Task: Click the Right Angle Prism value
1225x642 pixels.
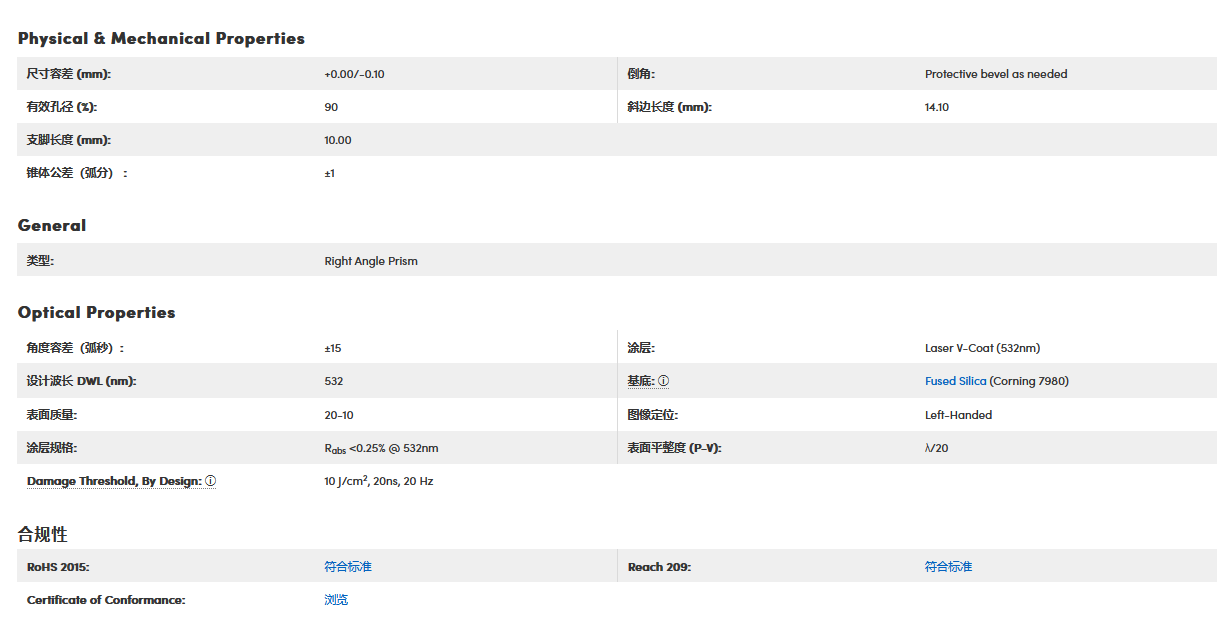Action: [x=371, y=261]
